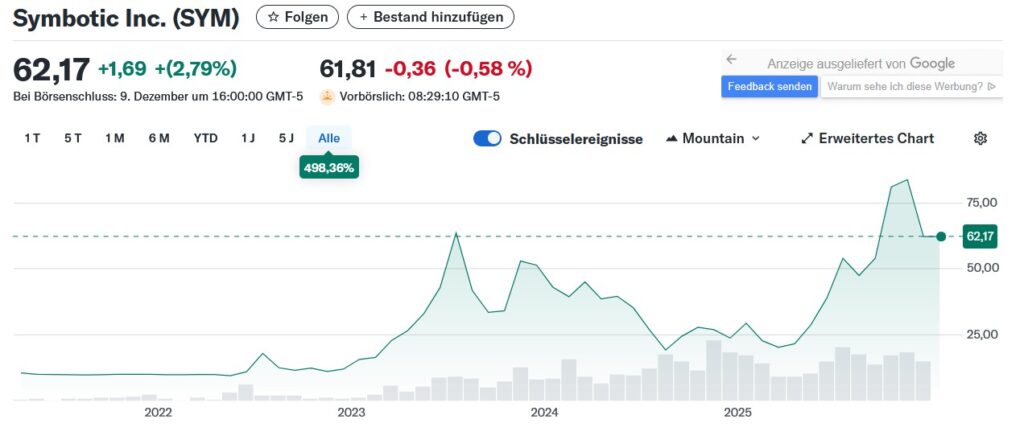Click the 2023 x-axis label
This screenshot has width=1024, height=448.
point(351,413)
